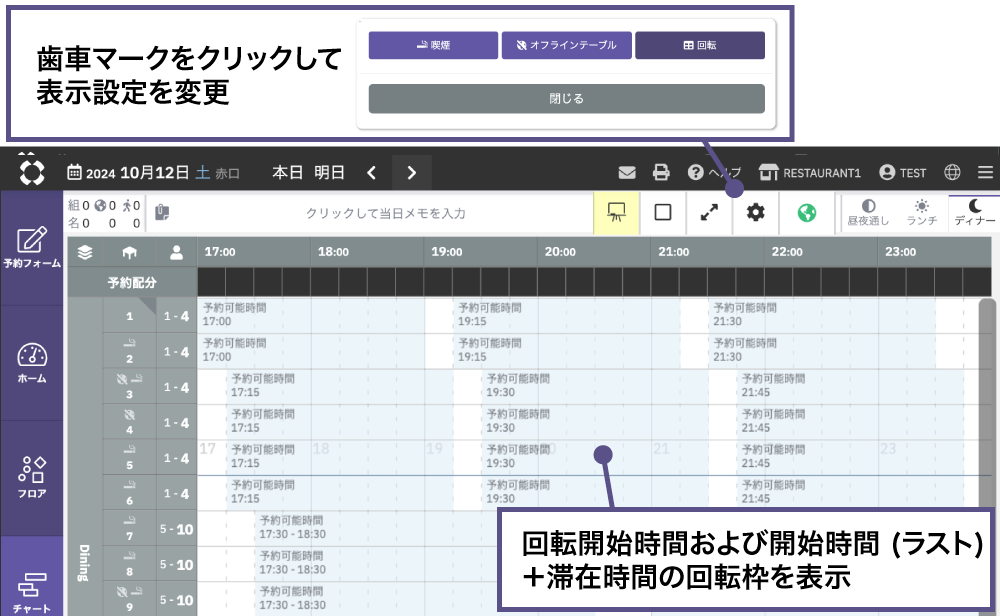This screenshot has width=1000, height=616.
Task: Click the layers icon in chart header
Action: pos(85,253)
